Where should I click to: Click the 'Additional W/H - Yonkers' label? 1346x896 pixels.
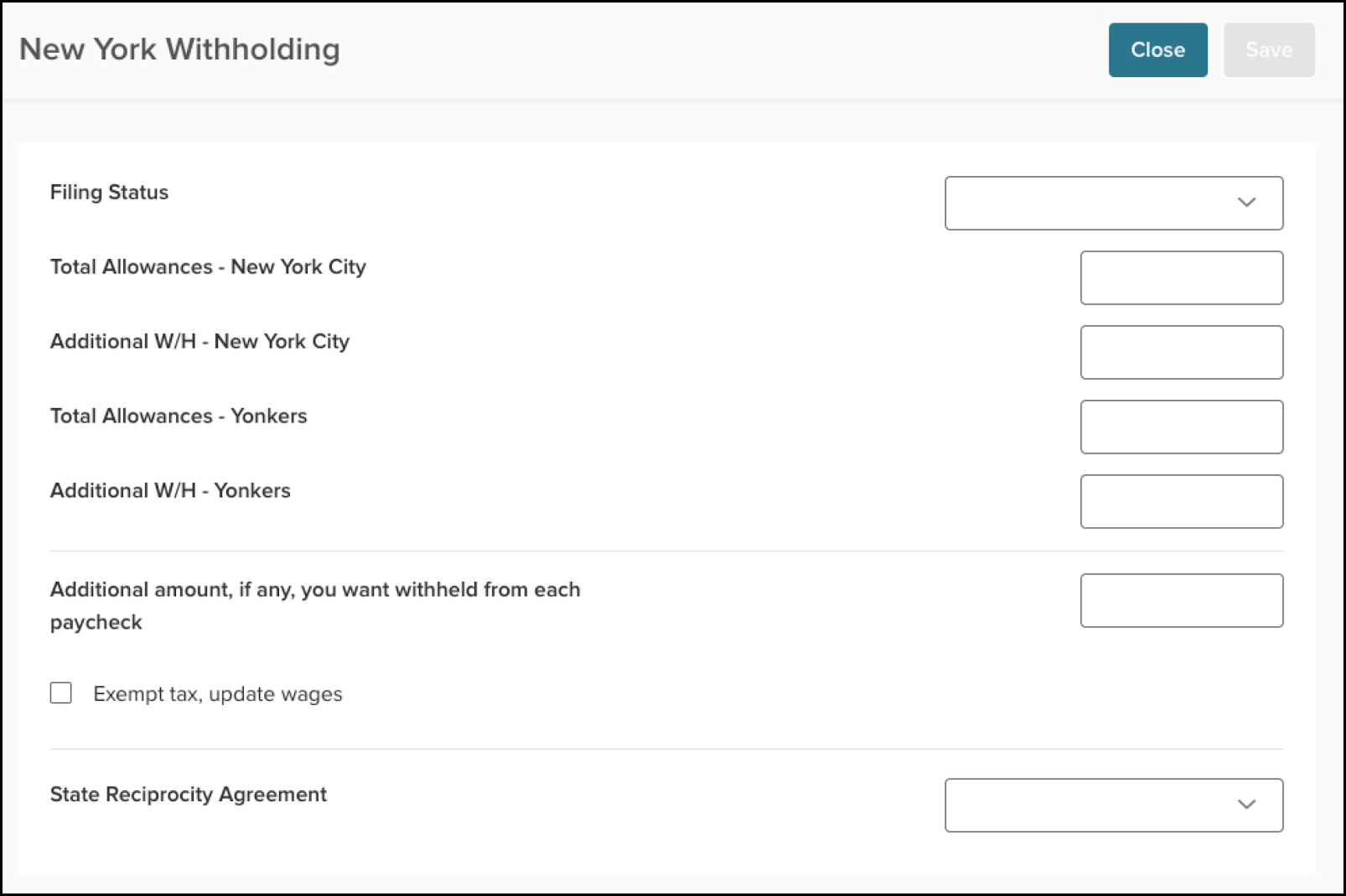click(x=170, y=490)
